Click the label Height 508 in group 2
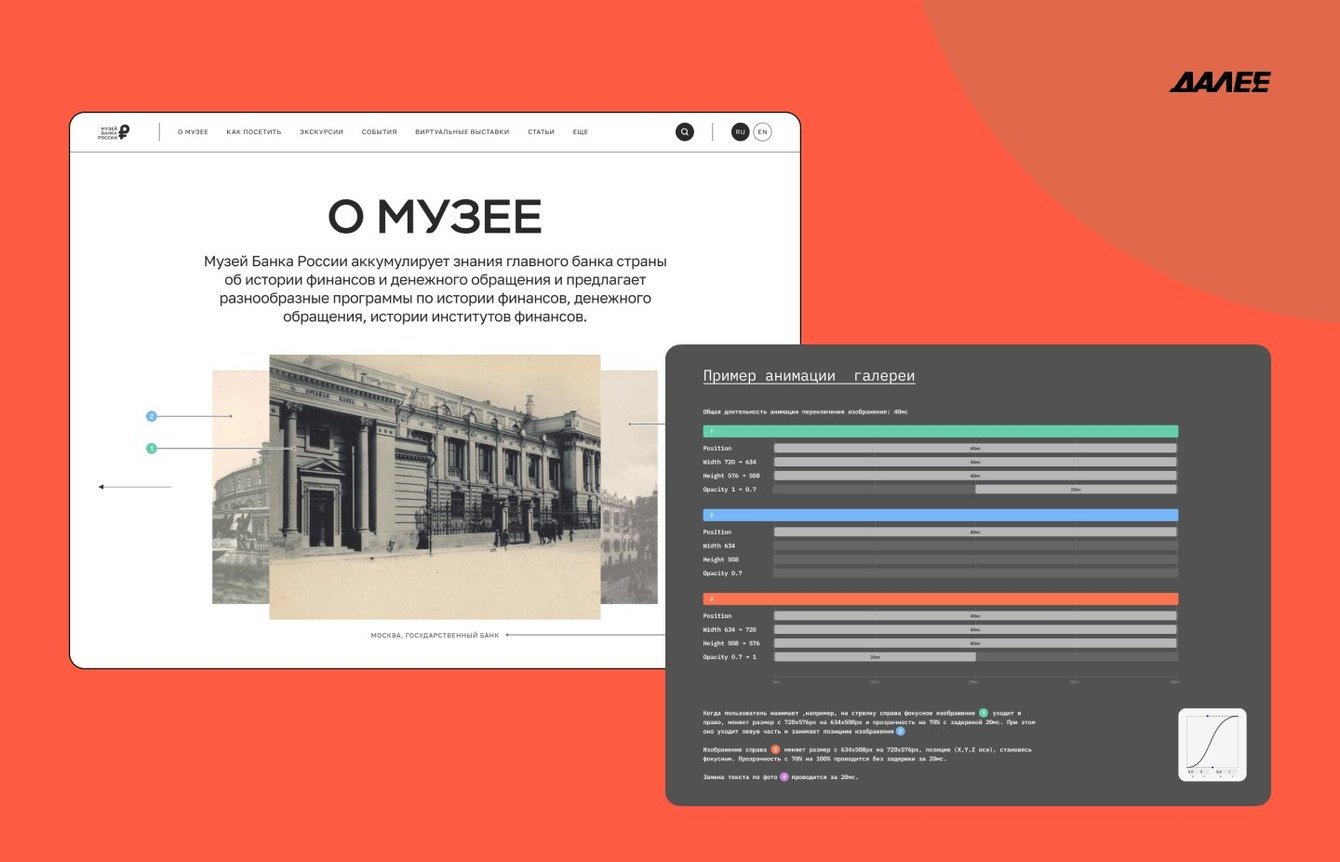This screenshot has width=1340, height=862. [x=721, y=559]
